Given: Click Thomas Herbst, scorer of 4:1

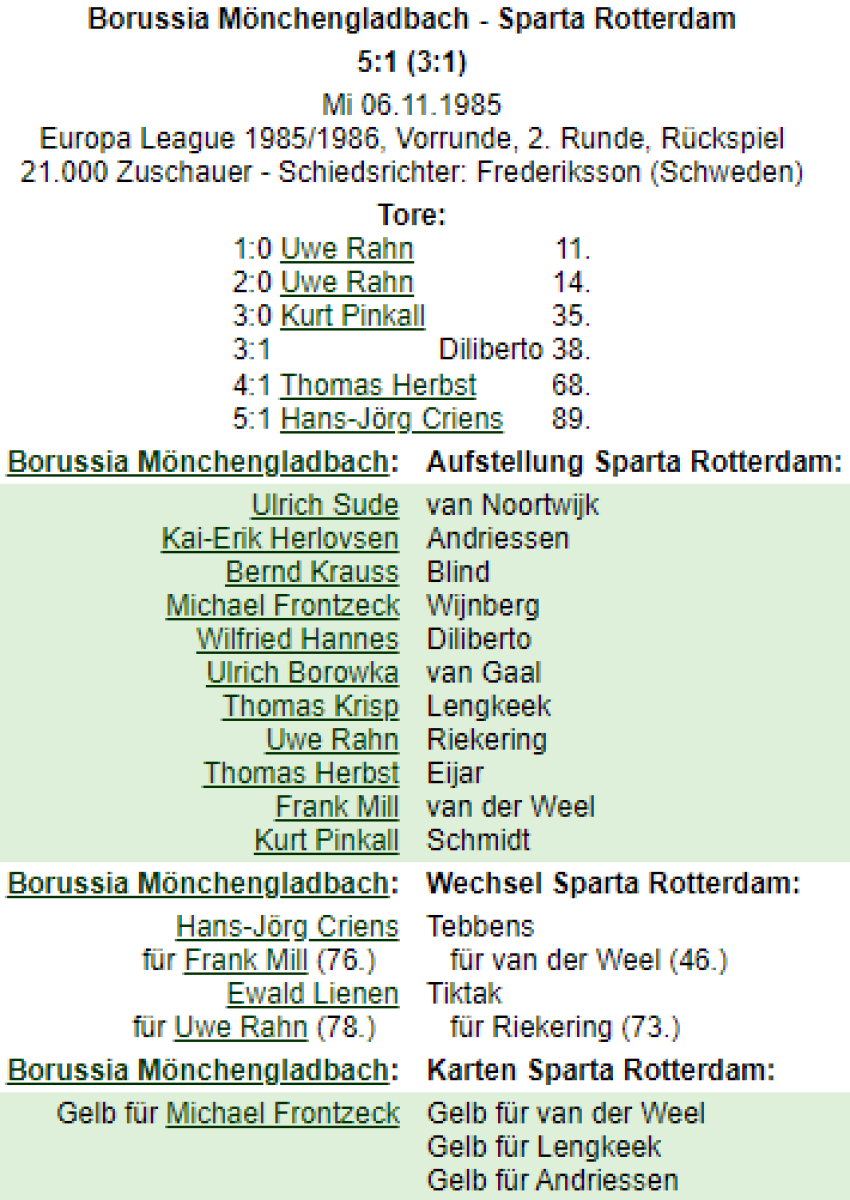Looking at the screenshot, I should [x=378, y=385].
